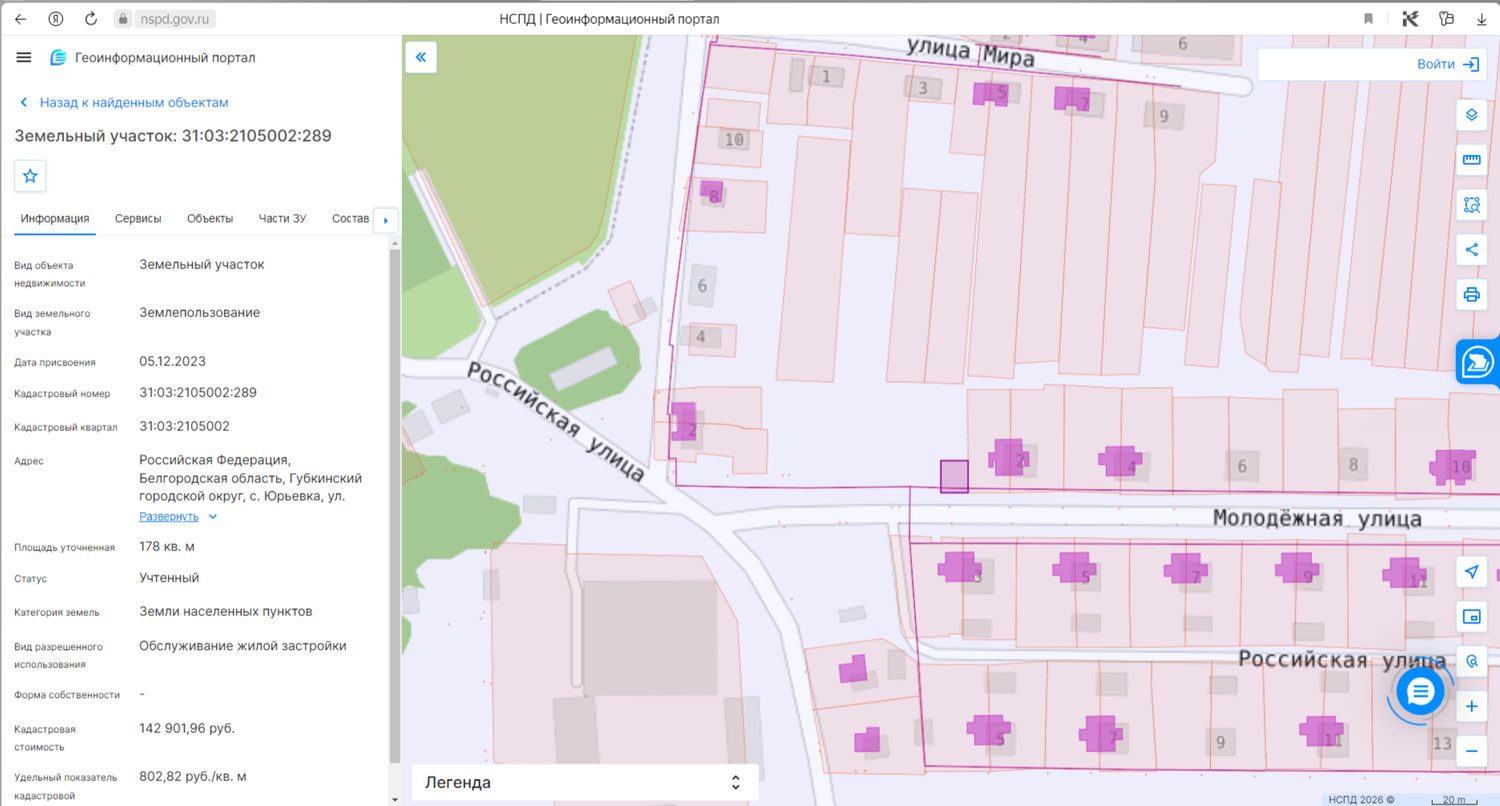The width and height of the screenshot is (1500, 806).
Task: Zoom out the map
Action: coord(1471,751)
